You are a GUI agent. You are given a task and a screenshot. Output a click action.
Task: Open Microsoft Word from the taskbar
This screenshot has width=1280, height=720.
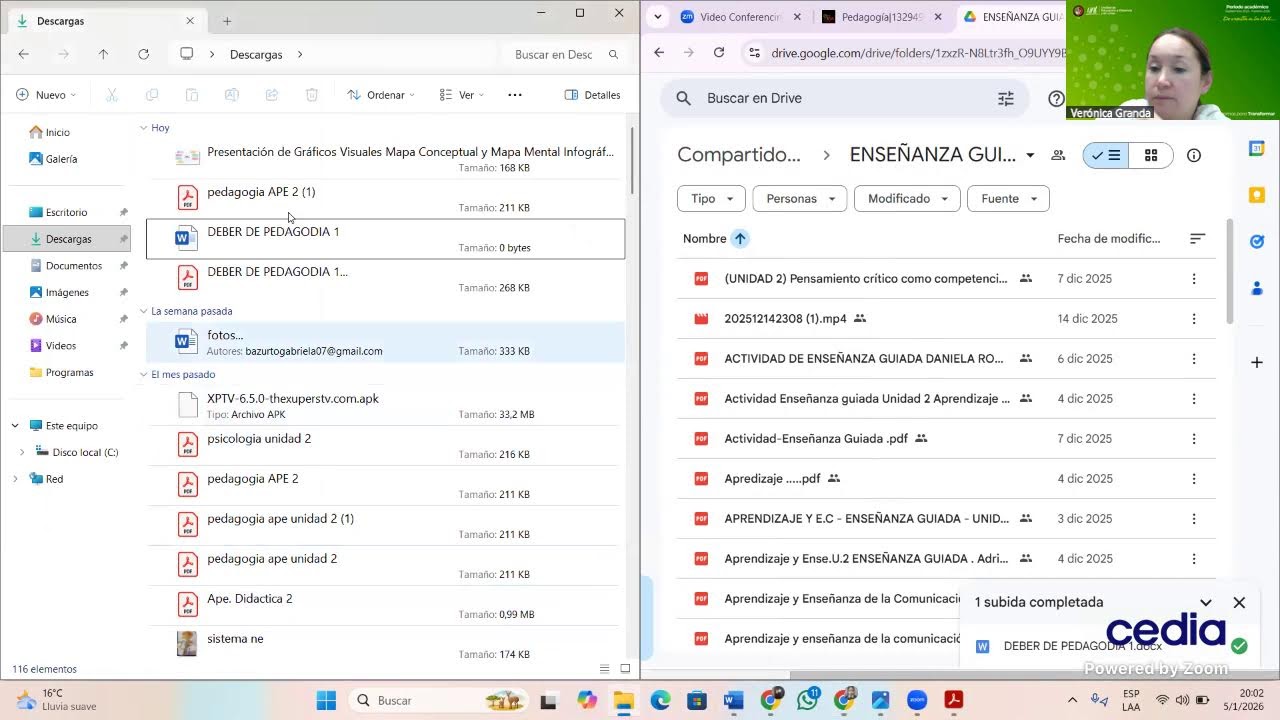click(x=733, y=700)
